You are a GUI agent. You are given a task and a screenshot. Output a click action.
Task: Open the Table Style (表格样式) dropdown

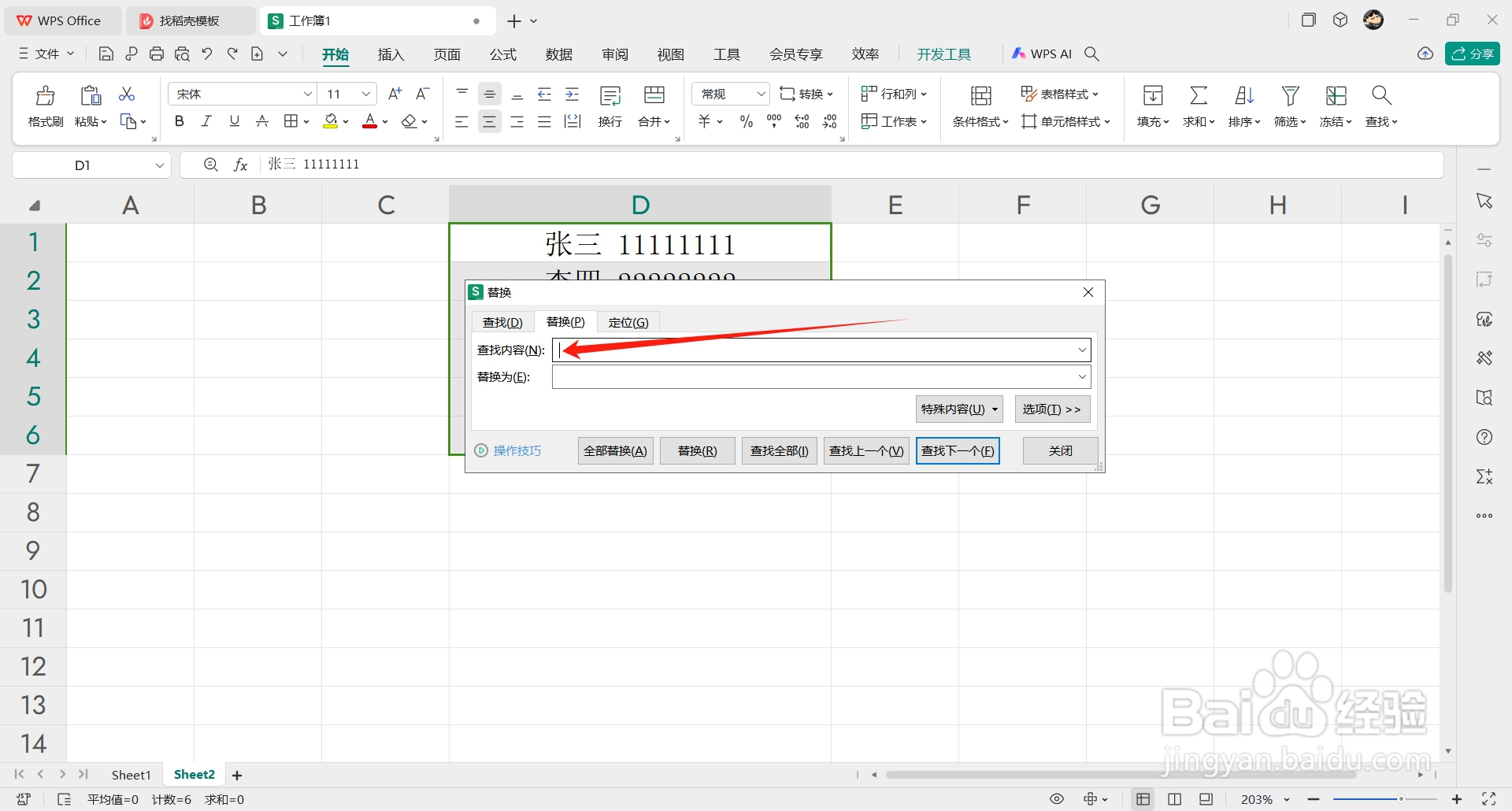[1060, 94]
